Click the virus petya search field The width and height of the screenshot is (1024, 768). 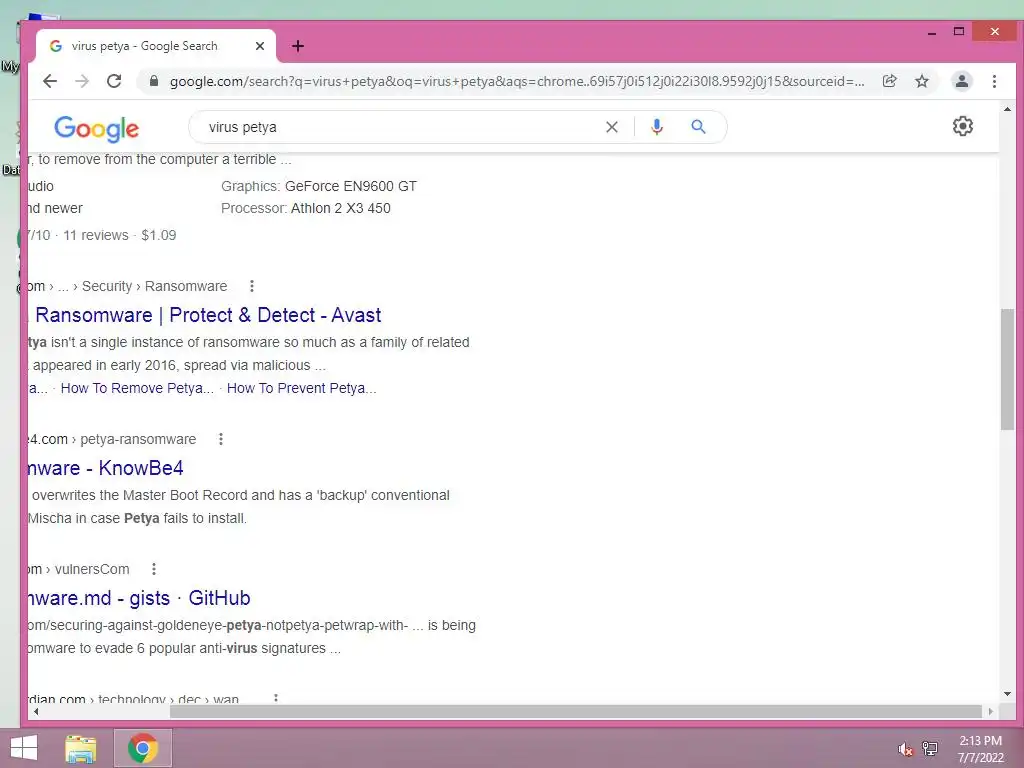[x=398, y=127]
